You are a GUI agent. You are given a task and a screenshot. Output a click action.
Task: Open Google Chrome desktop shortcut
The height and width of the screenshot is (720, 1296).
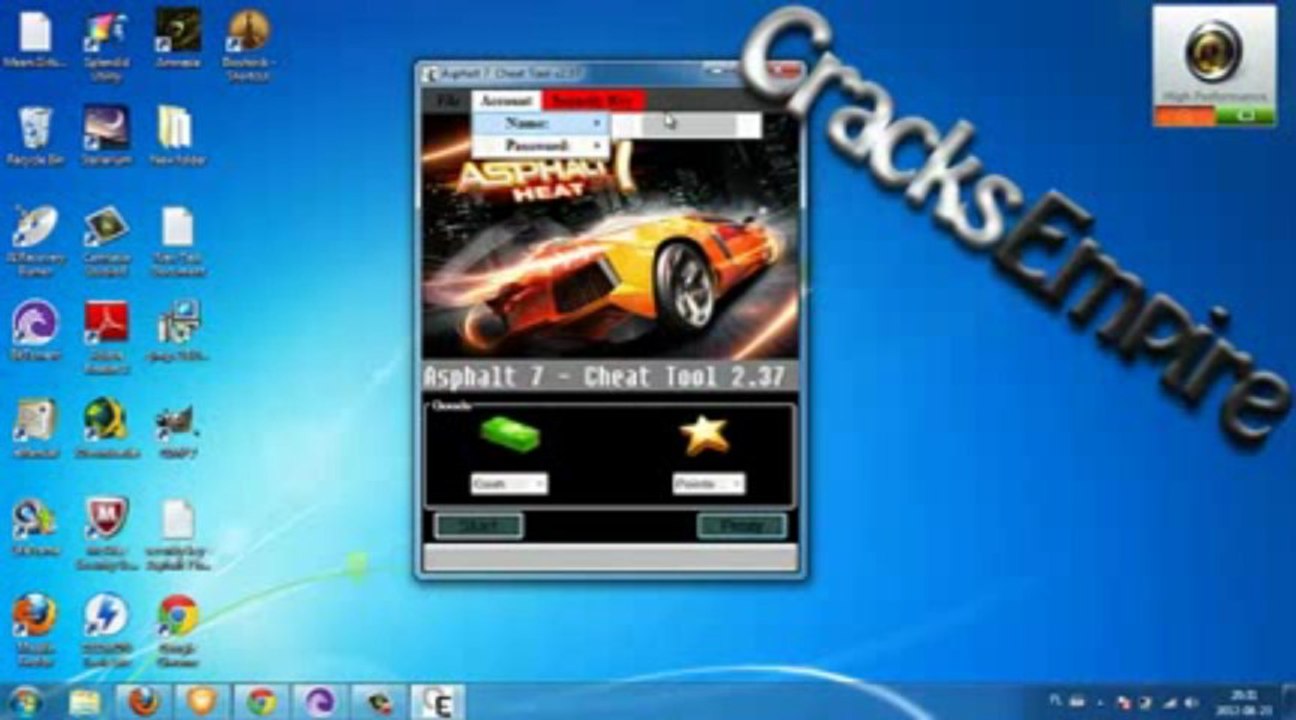click(178, 630)
